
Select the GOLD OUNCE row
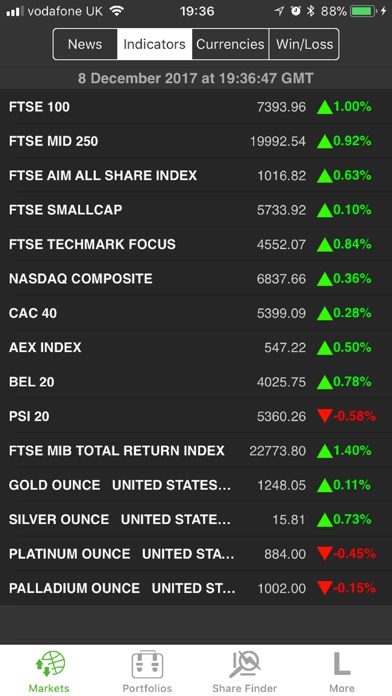(196, 485)
